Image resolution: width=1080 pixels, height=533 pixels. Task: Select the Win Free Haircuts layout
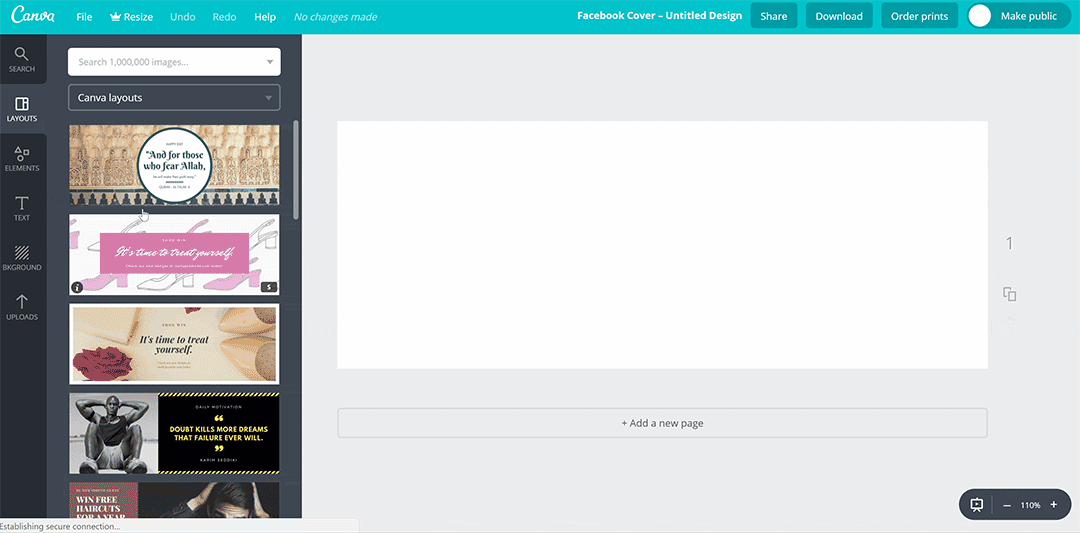pyautogui.click(x=174, y=499)
